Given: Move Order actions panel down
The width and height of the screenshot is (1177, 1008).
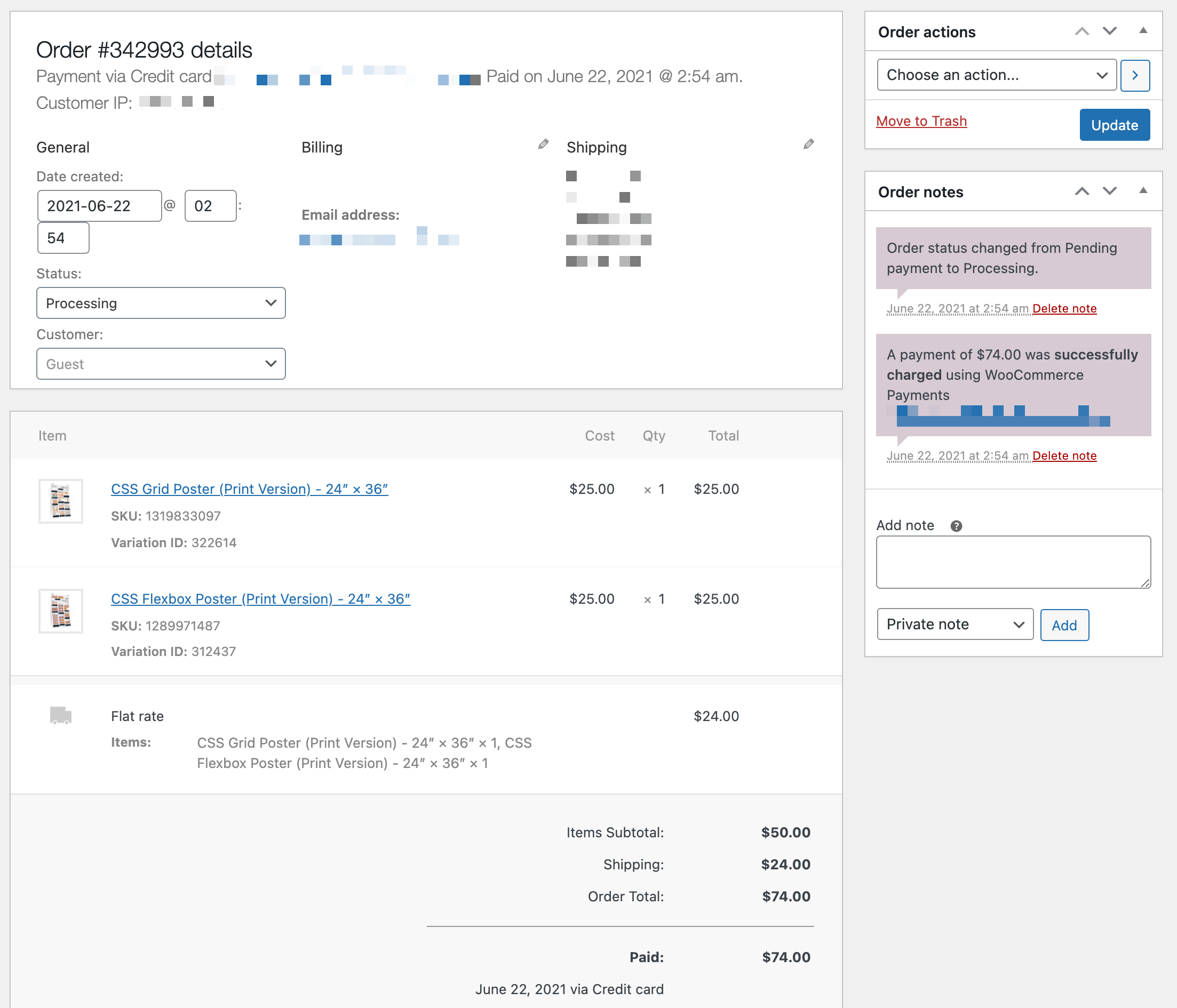Looking at the screenshot, I should [1110, 31].
